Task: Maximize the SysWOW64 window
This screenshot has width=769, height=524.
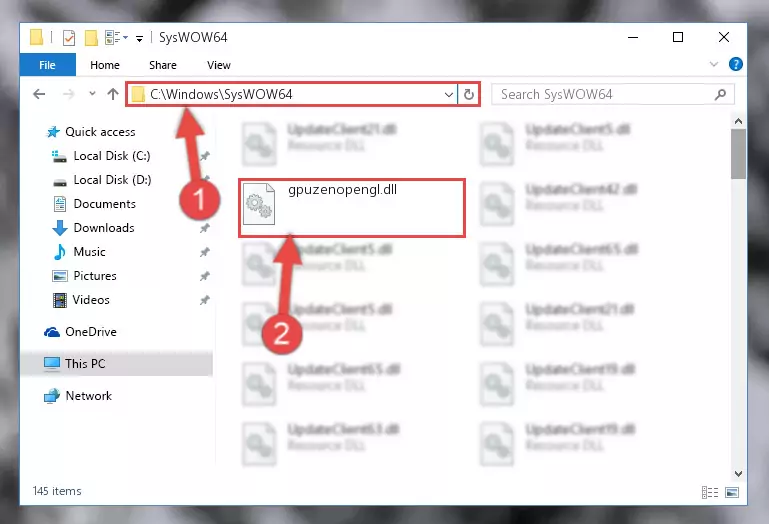Action: (678, 37)
